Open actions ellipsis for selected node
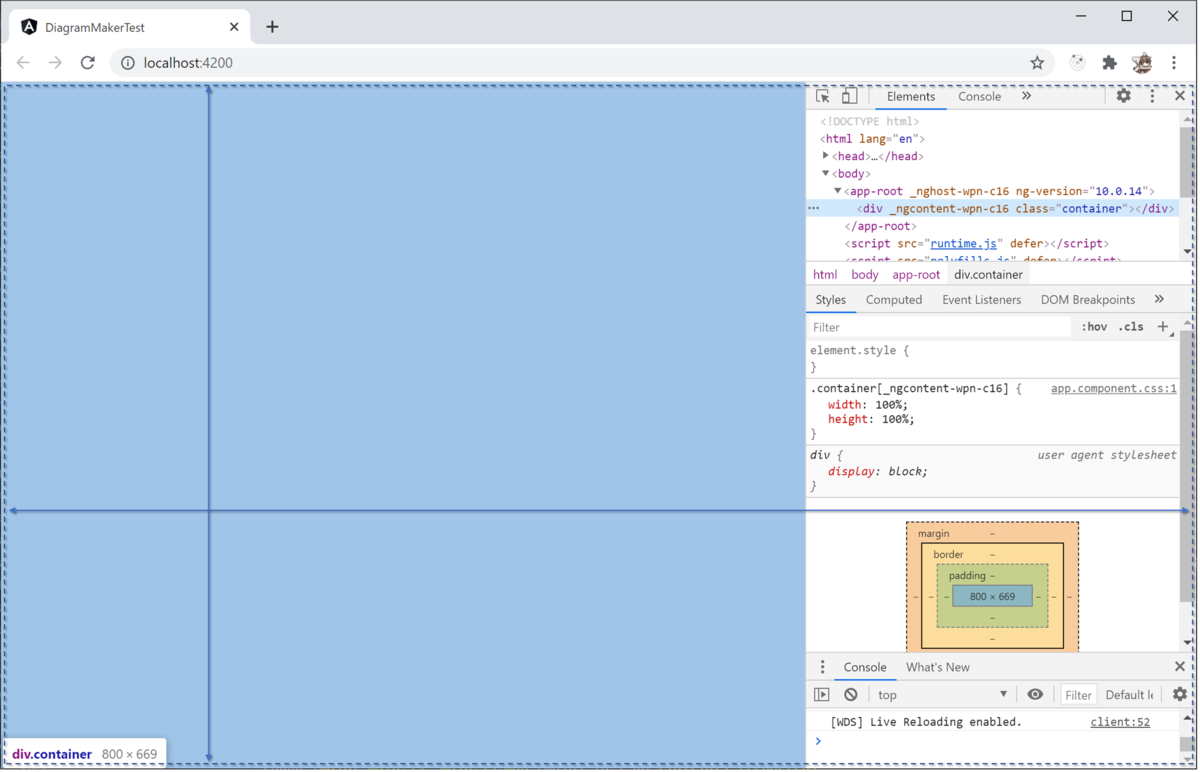1200x772 pixels. 814,209
